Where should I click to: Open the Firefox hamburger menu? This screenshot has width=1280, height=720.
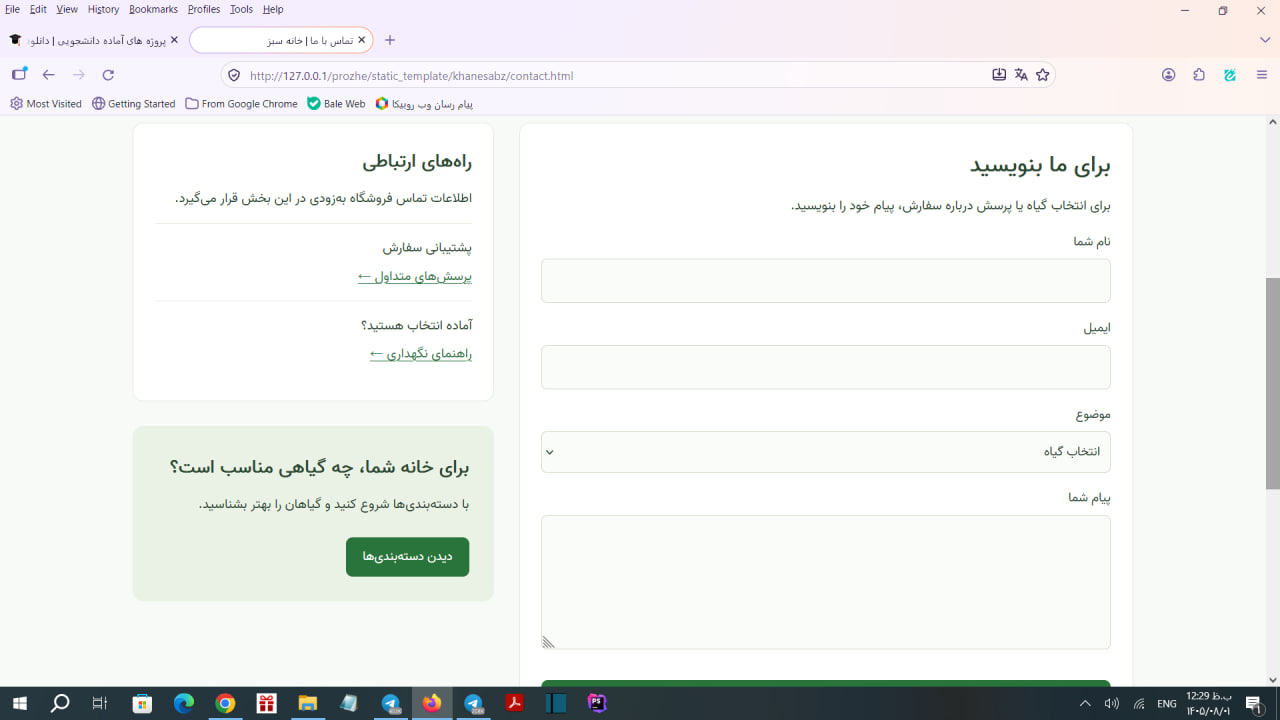pyautogui.click(x=1262, y=75)
